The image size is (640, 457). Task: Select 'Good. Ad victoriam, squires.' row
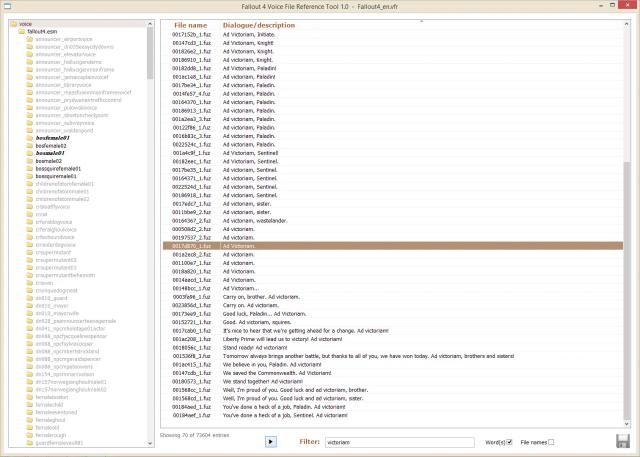393,322
